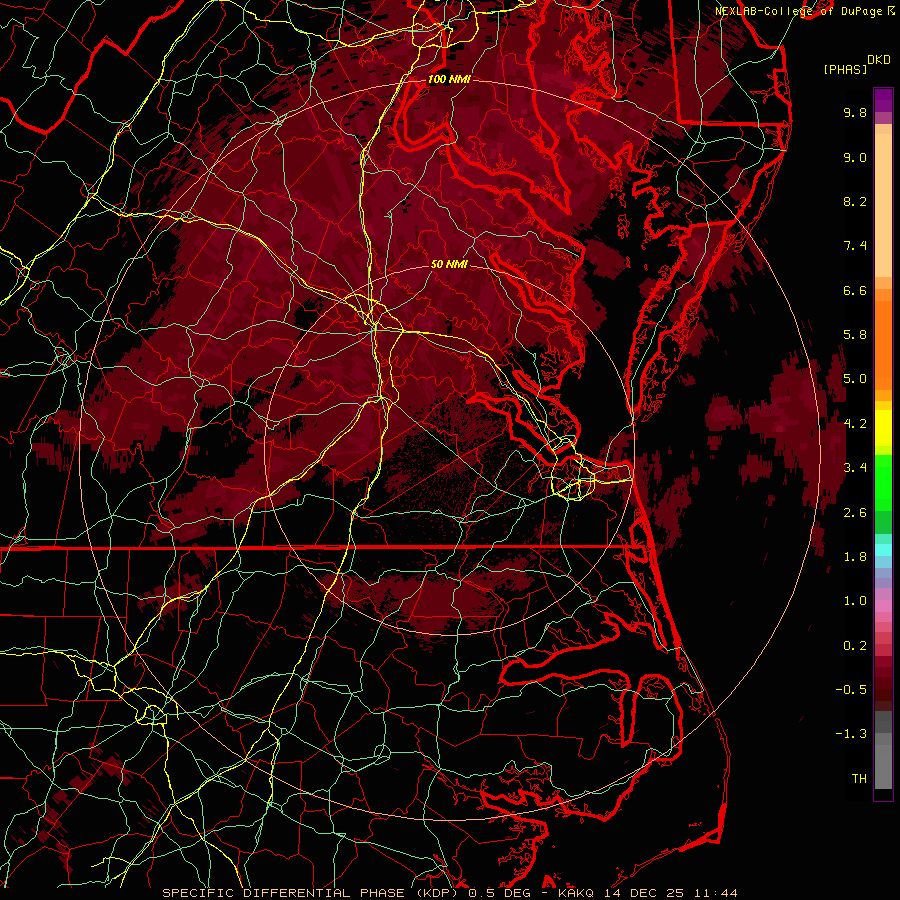900x900 pixels.
Task: Click the 1.8 scale value
Action: (x=855, y=557)
